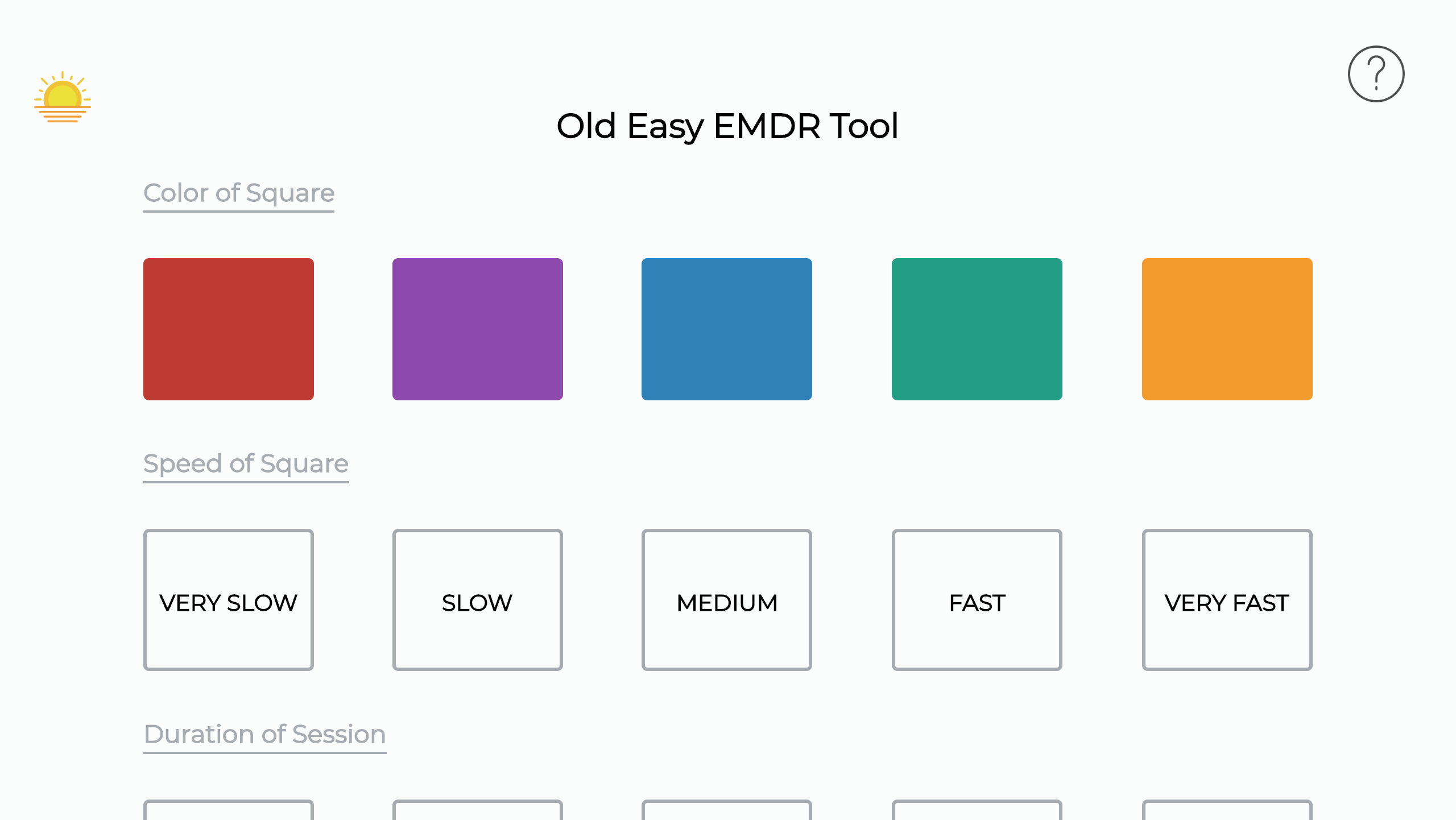Select the purple color square
Image resolution: width=1456 pixels, height=820 pixels.
(478, 328)
